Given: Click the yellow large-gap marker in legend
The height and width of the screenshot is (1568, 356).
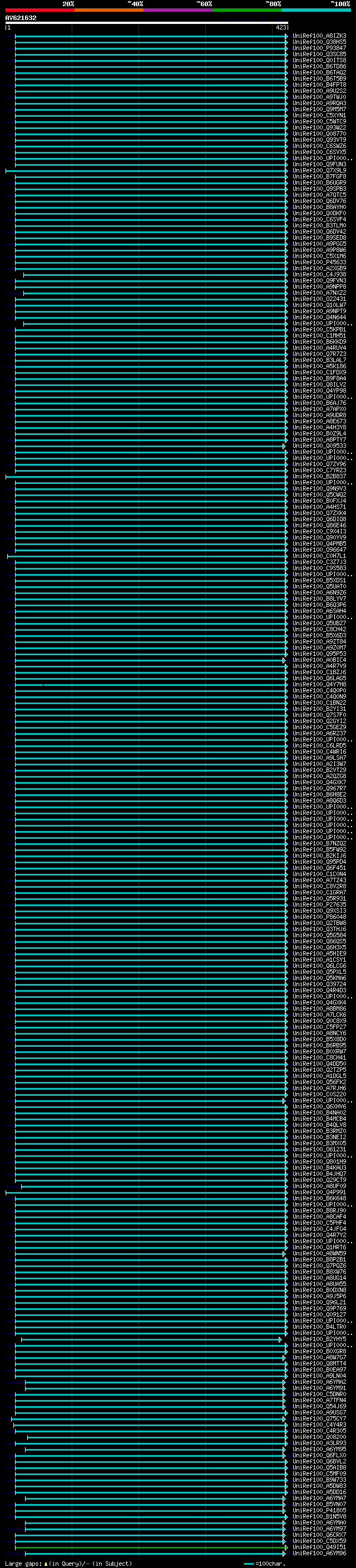Looking at the screenshot, I should click(x=46, y=1564).
